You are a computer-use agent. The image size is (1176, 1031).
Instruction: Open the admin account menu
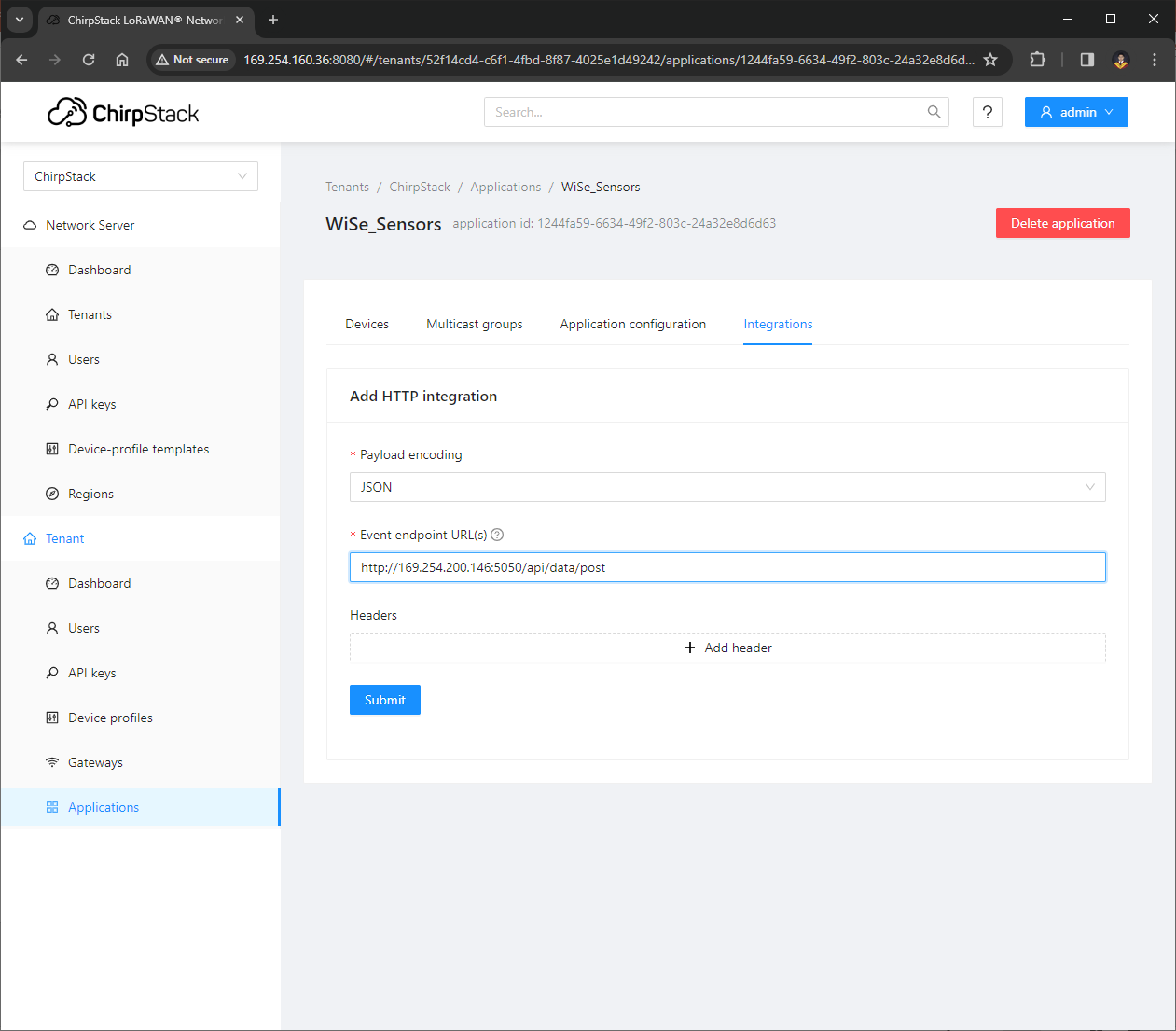(x=1075, y=112)
